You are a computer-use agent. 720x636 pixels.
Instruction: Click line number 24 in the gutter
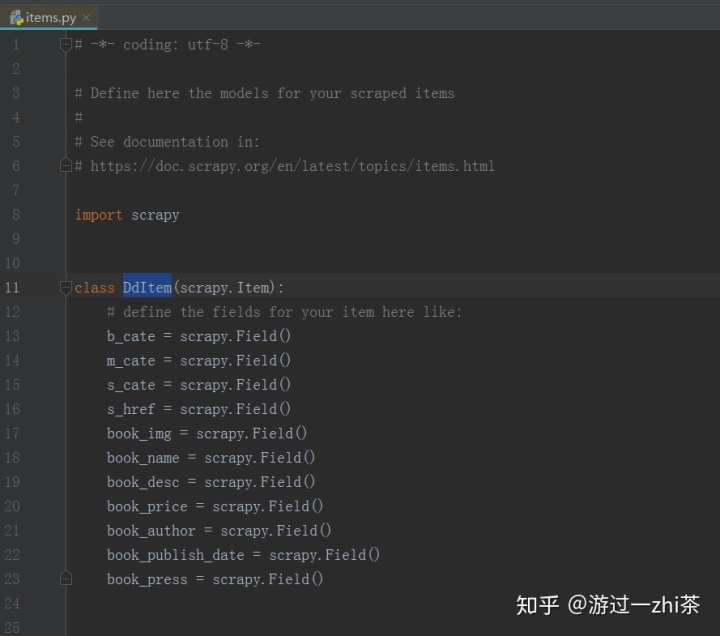[x=12, y=603]
